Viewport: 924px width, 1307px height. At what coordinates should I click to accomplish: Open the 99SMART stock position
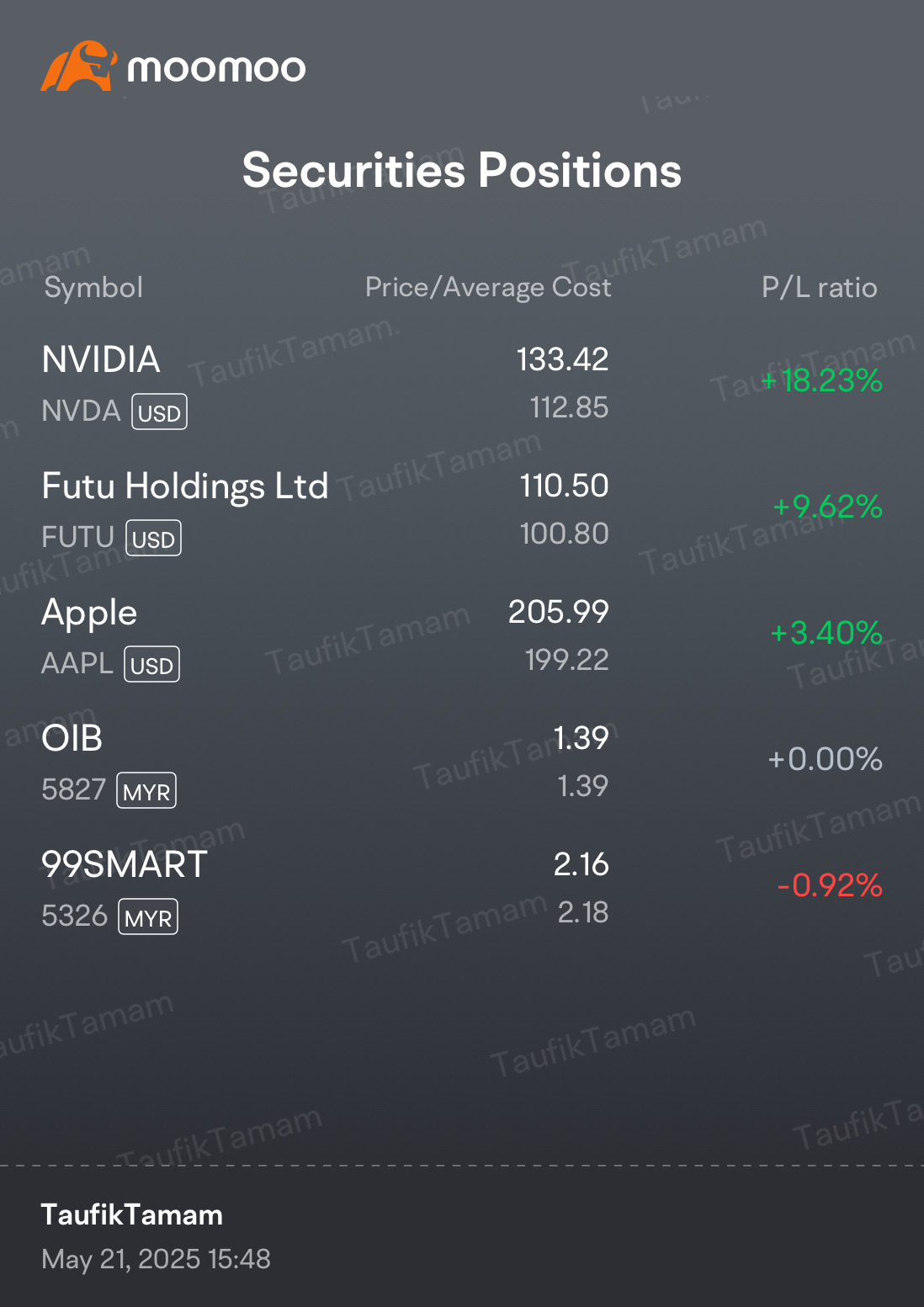click(462, 889)
